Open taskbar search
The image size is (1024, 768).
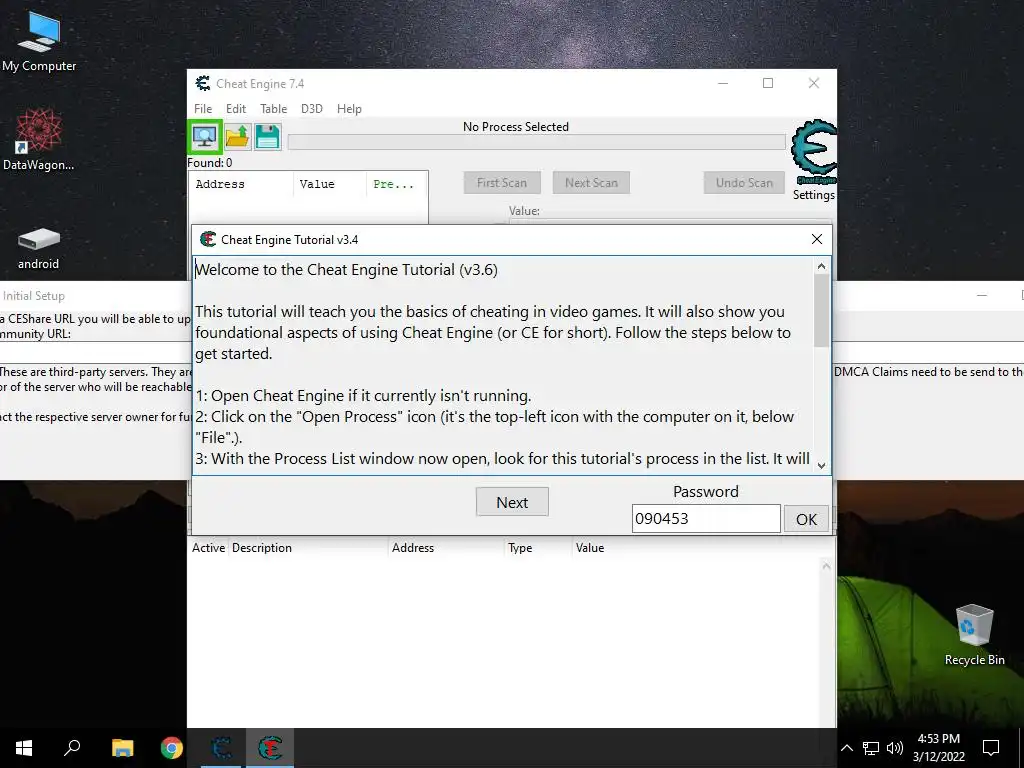(x=72, y=748)
